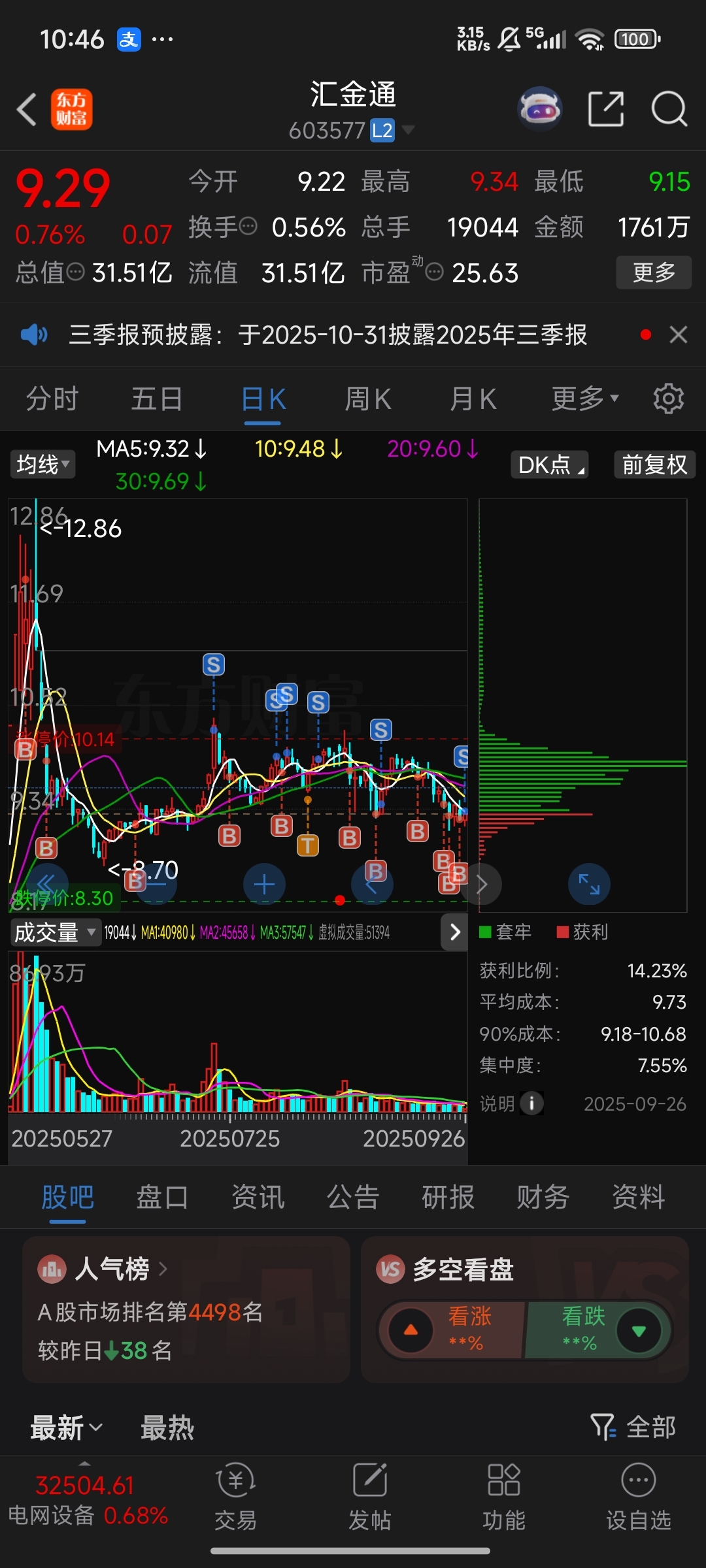Open 最新 sort dropdown

point(67,1427)
